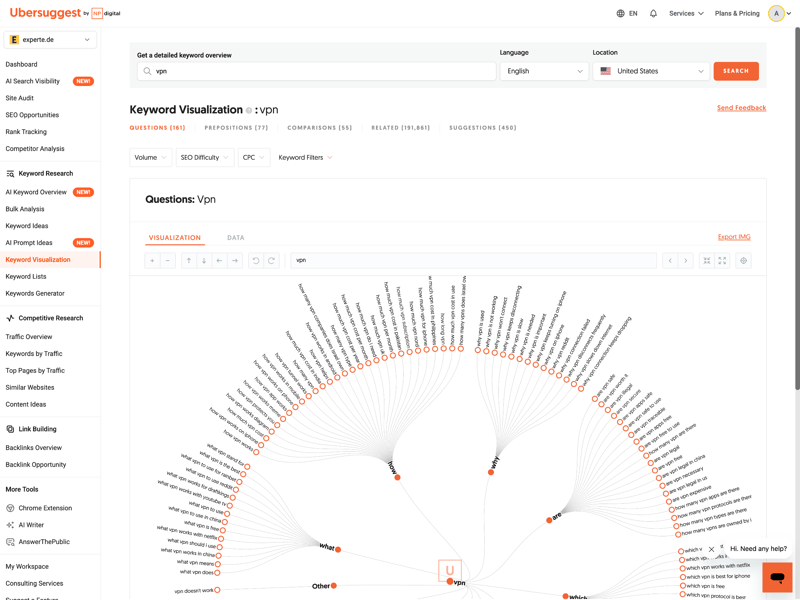
Task: Pan the visualization up with arrow icon
Action: coord(188,260)
